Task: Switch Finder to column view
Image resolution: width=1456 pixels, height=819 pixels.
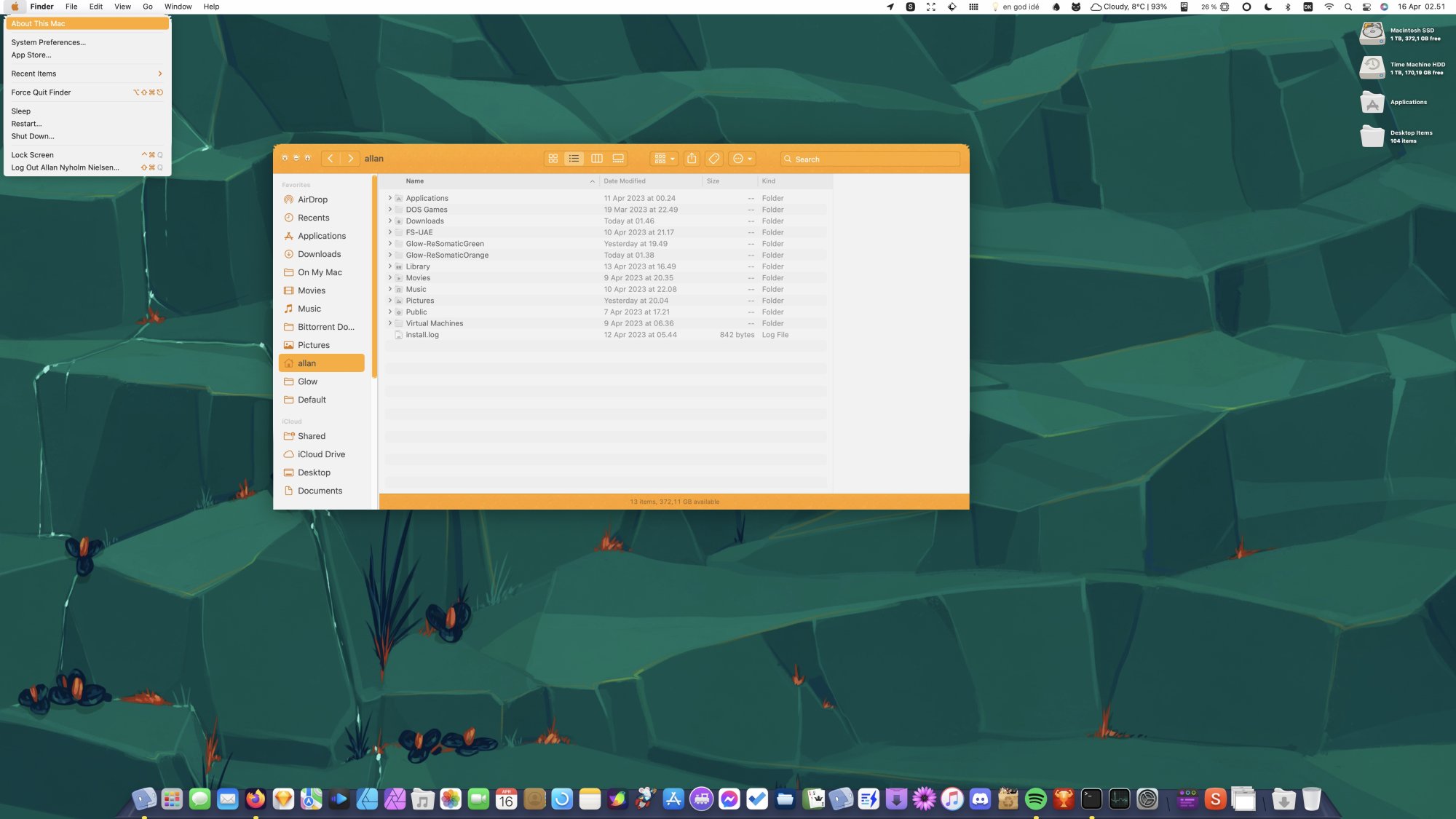Action: coord(596,159)
